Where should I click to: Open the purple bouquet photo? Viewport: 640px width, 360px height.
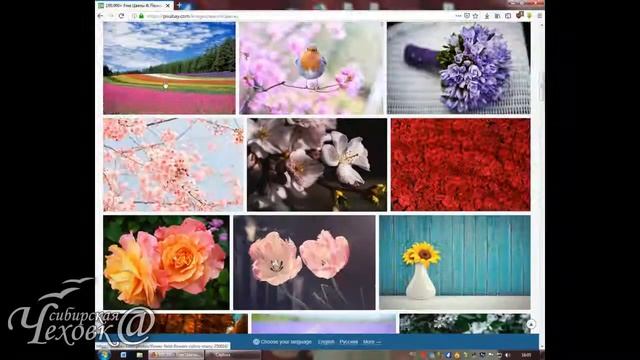(459, 68)
